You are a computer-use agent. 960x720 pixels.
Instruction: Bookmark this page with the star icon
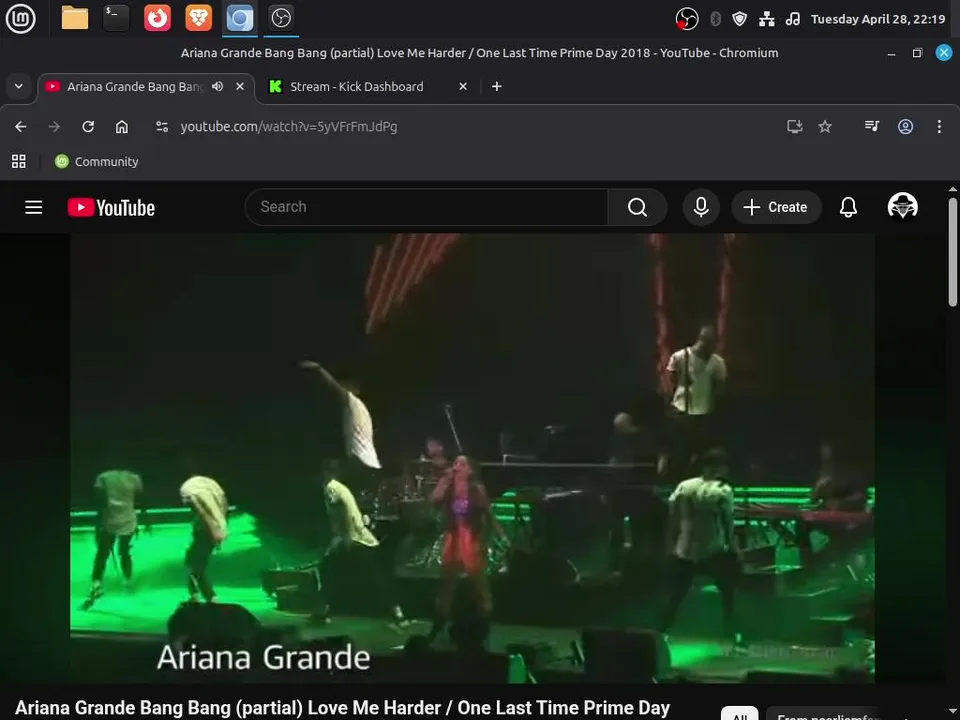pos(825,127)
